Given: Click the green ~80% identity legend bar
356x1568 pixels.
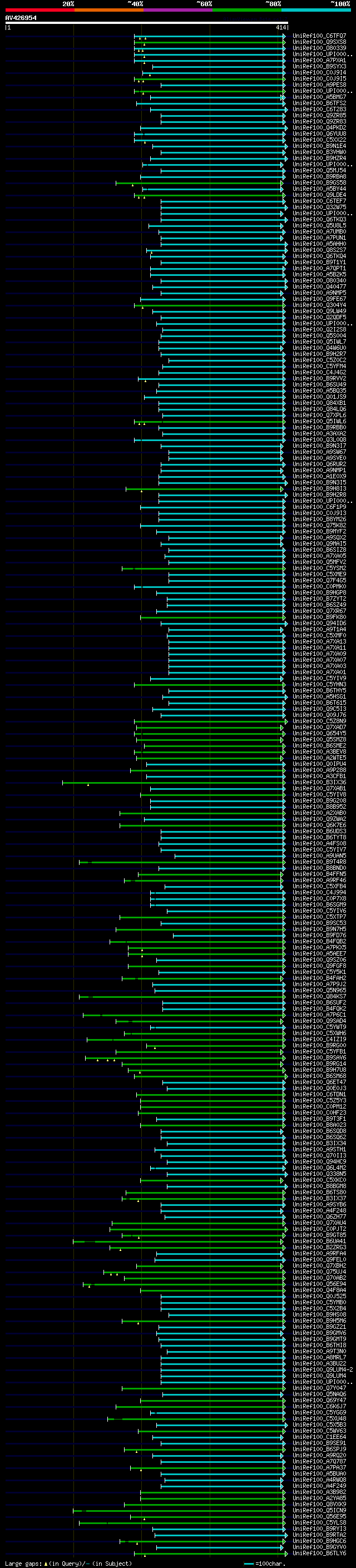Looking at the screenshot, I should (247, 10).
